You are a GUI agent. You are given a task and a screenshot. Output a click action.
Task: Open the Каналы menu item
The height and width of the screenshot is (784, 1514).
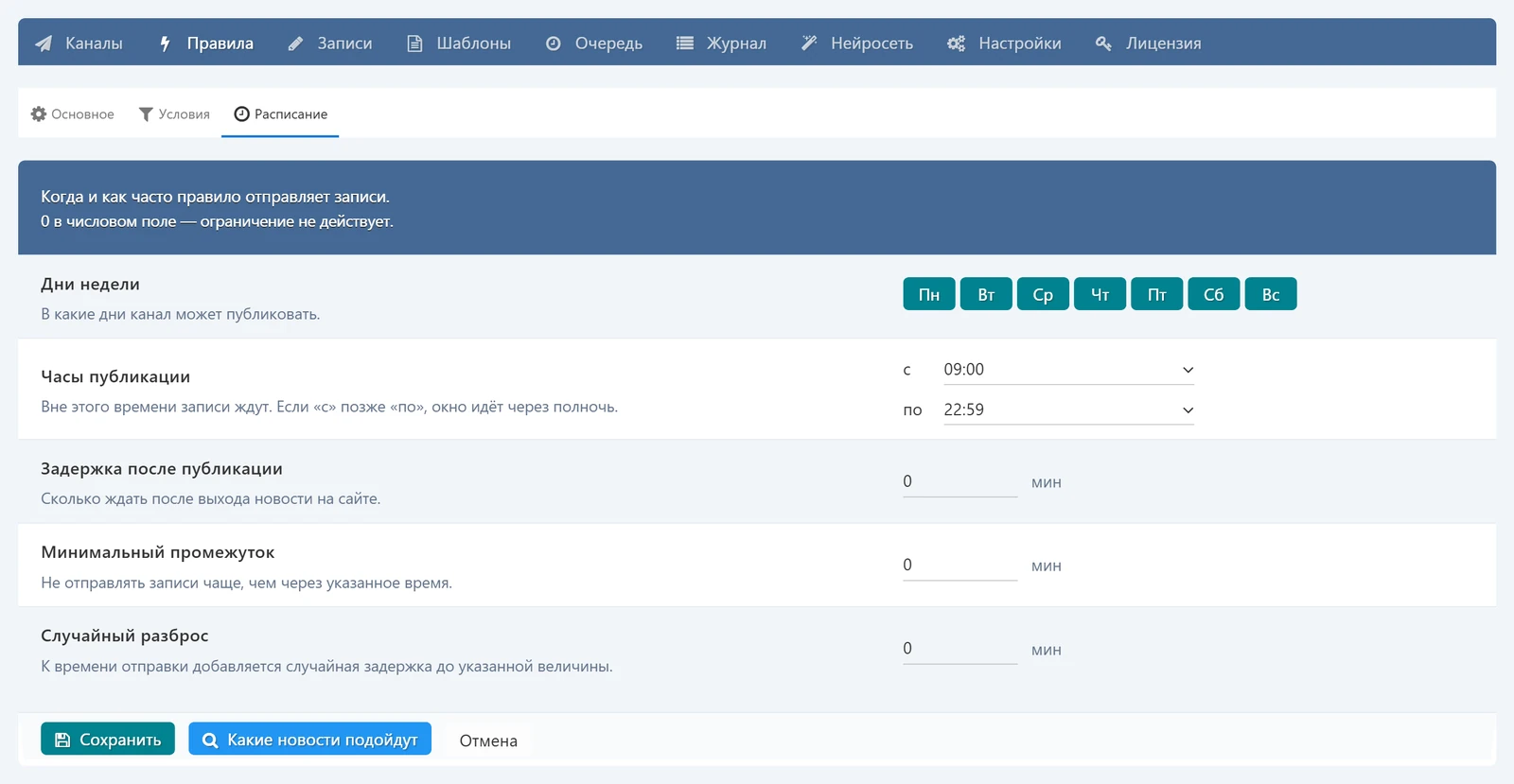click(x=79, y=44)
